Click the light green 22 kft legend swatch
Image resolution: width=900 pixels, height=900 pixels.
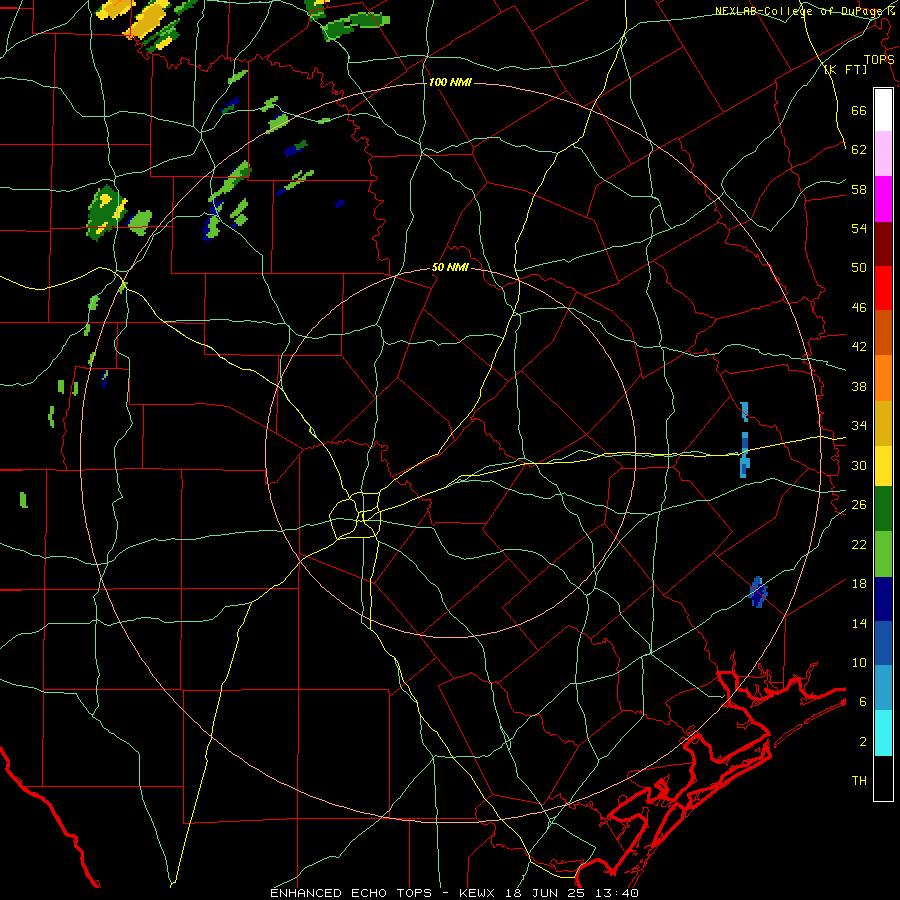[x=883, y=554]
